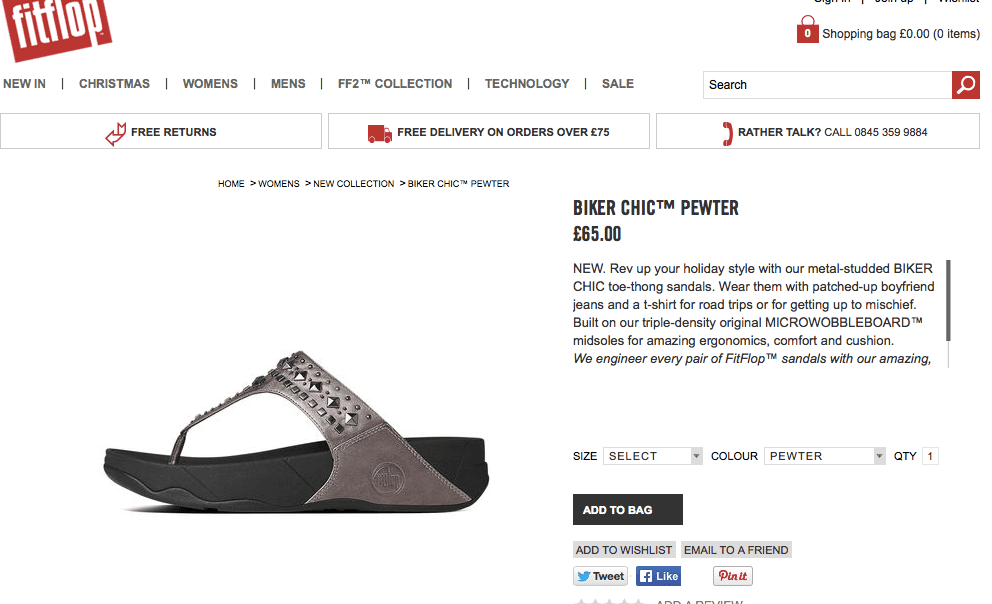992x604 pixels.
Task: Click the Facebook Like button
Action: pyautogui.click(x=658, y=576)
